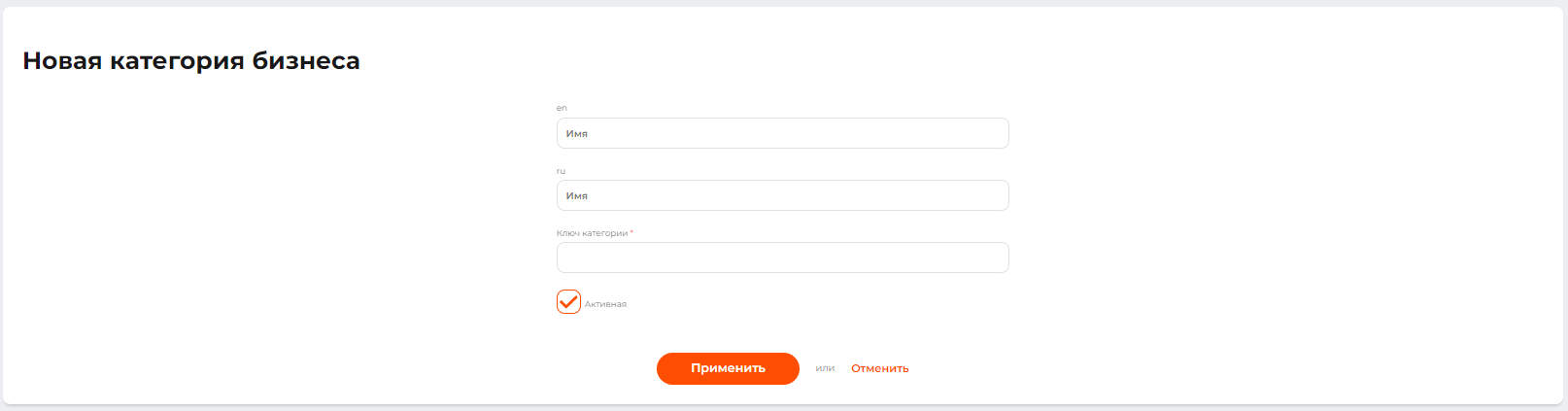
Task: Click the Отменить link
Action: point(879,369)
